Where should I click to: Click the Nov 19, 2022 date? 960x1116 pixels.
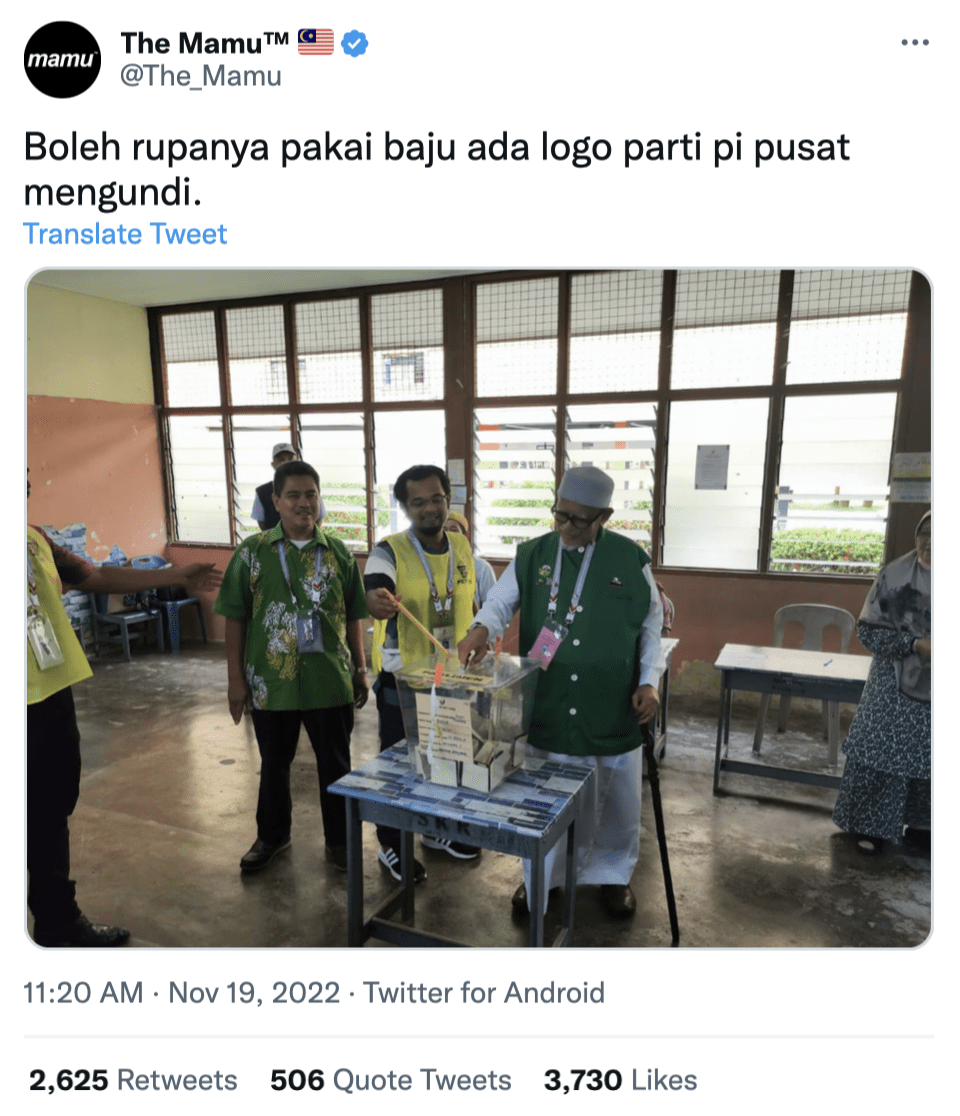pos(254,992)
